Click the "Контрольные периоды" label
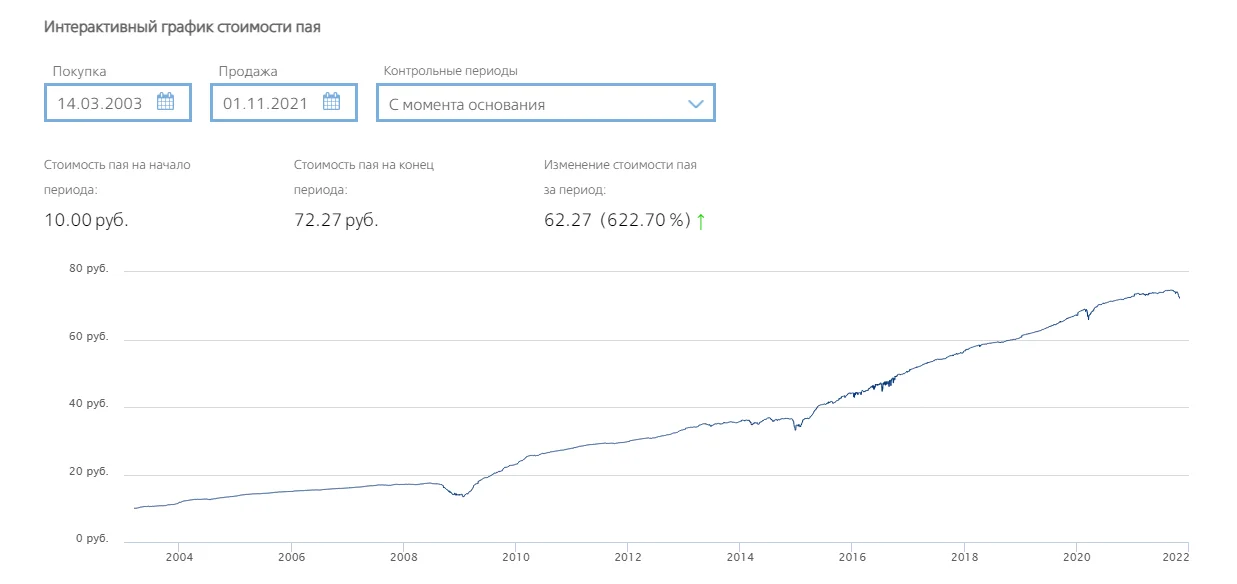The width and height of the screenshot is (1237, 584). point(451,71)
